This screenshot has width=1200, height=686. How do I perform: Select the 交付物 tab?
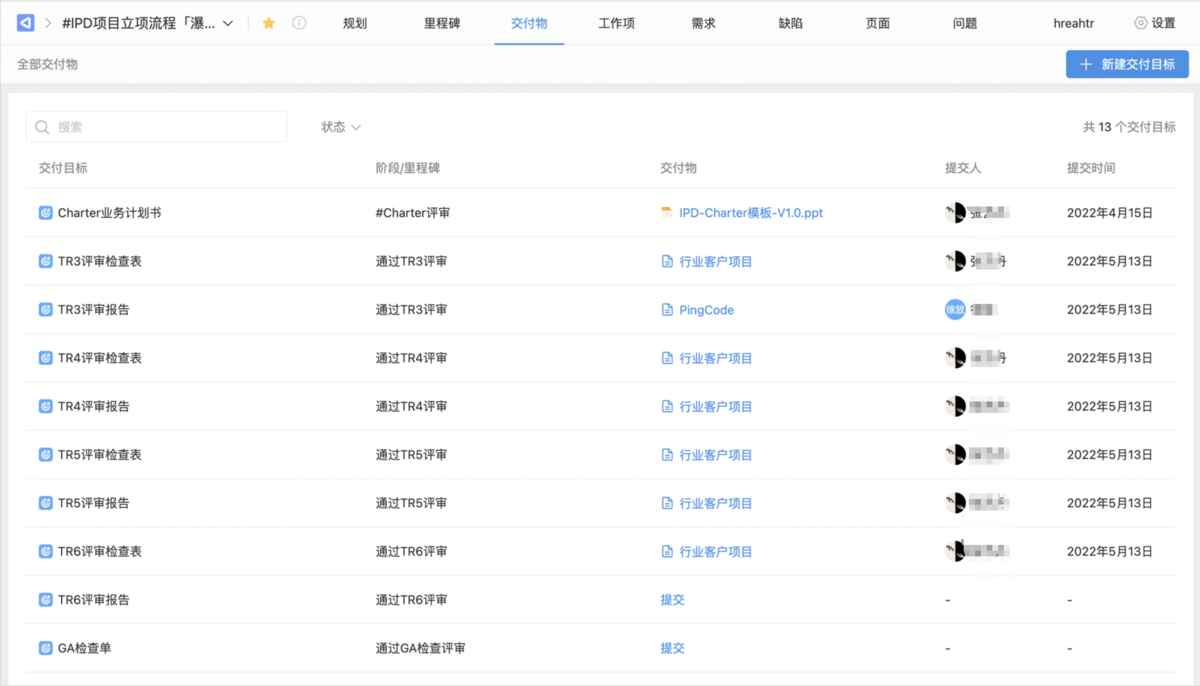[529, 23]
